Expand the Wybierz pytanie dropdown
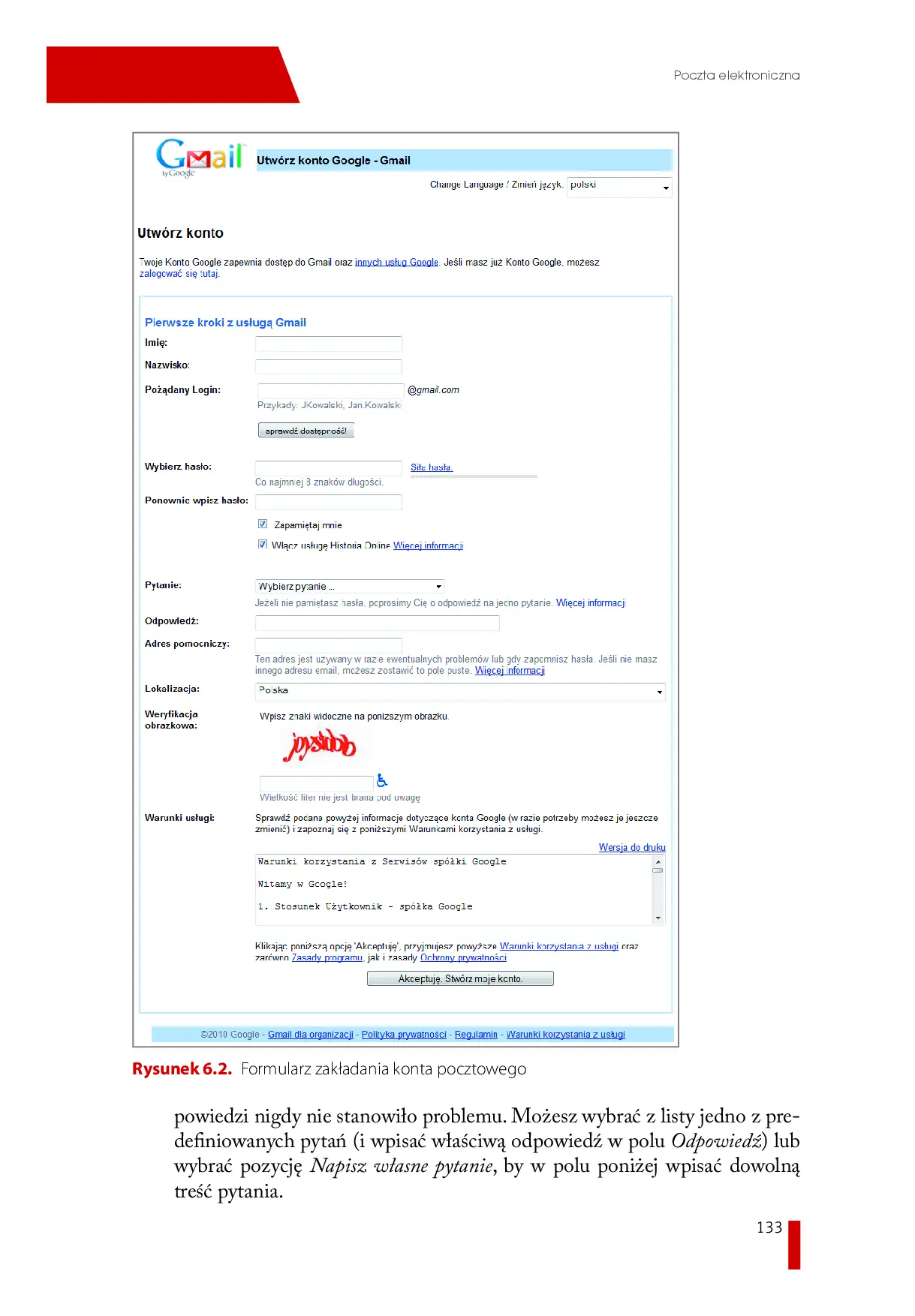 tap(350, 586)
